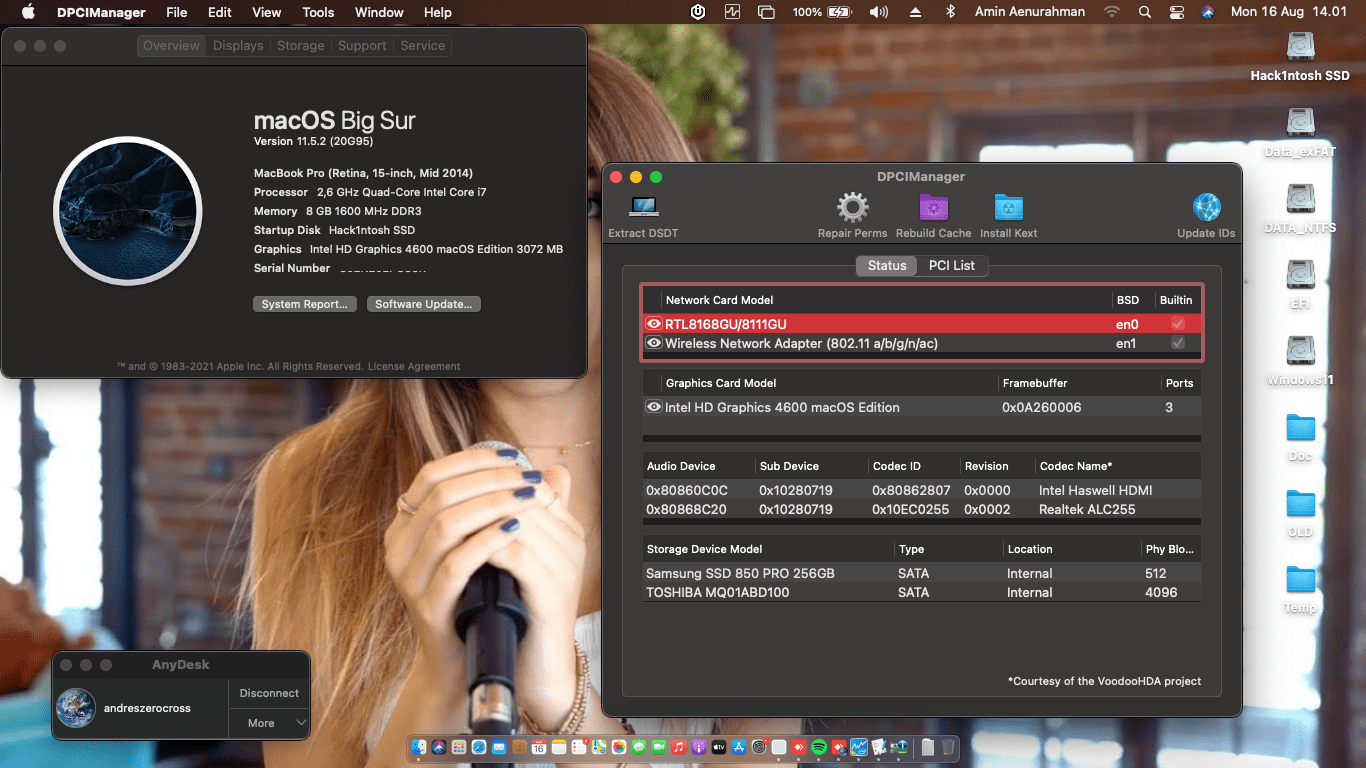
Task: Open the Tools menu
Action: pos(318,12)
